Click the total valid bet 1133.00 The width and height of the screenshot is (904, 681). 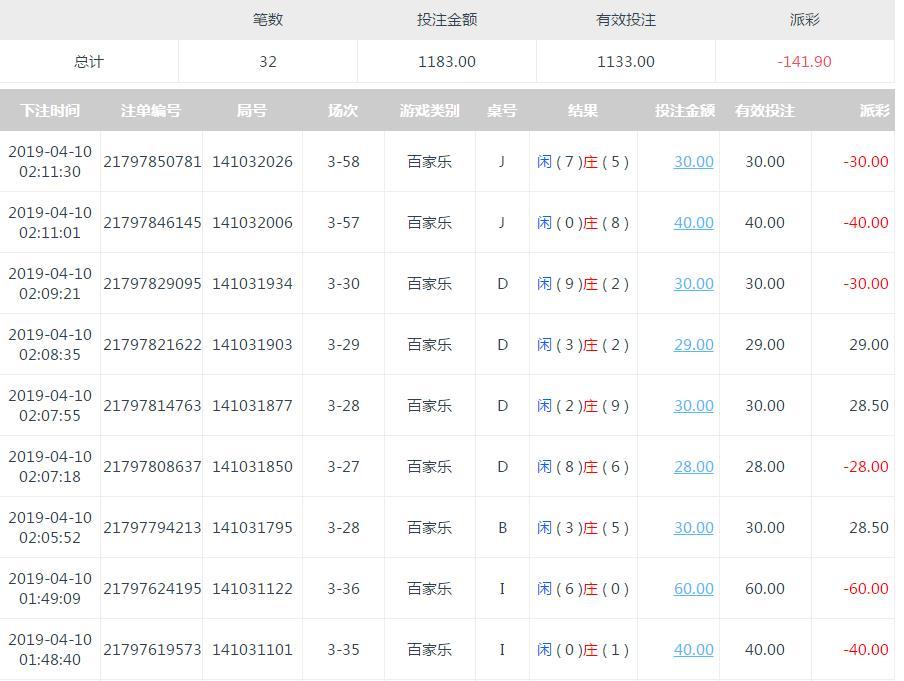tap(626, 62)
